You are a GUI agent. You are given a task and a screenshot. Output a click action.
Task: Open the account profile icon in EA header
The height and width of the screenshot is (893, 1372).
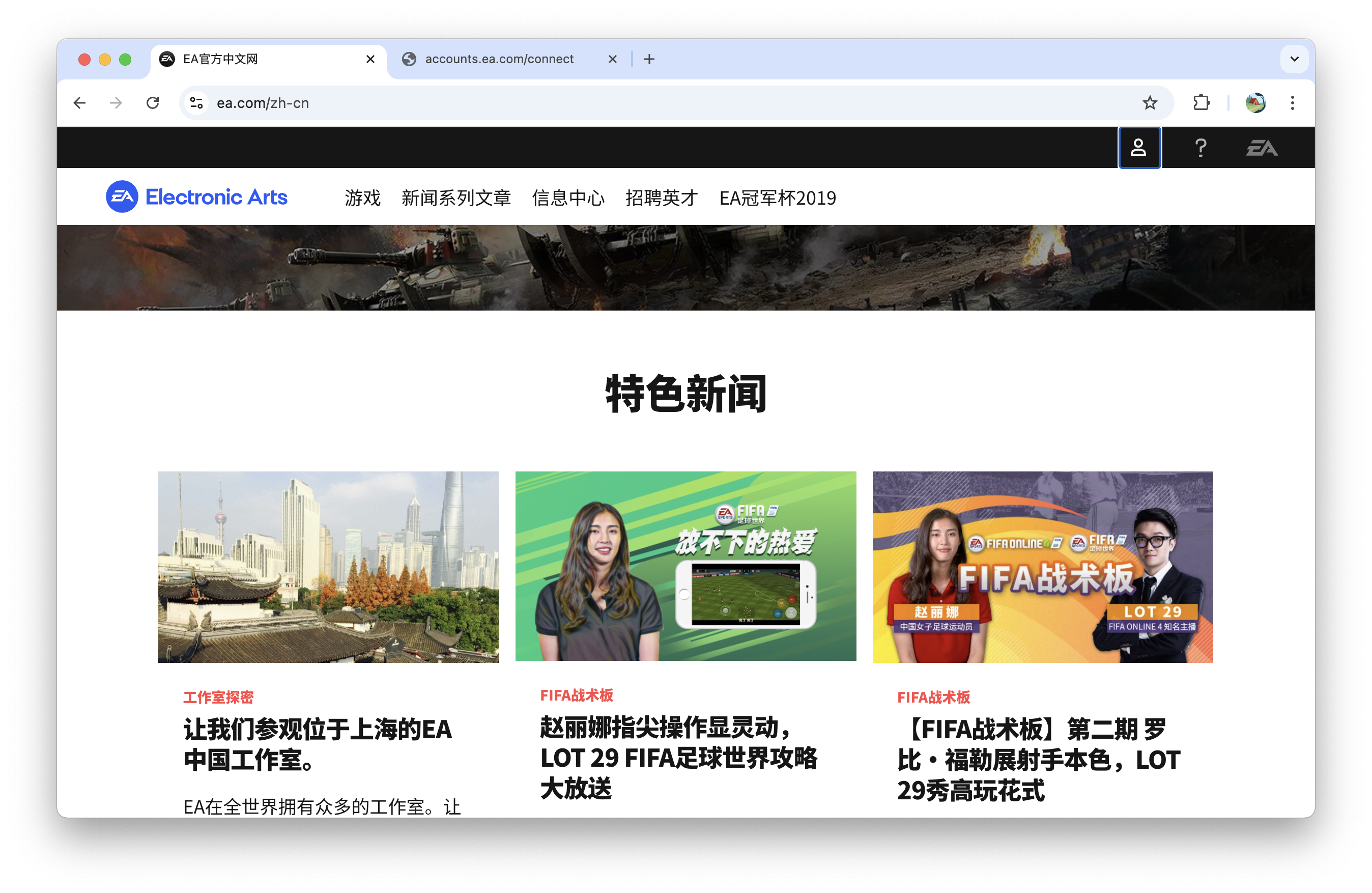(x=1138, y=148)
